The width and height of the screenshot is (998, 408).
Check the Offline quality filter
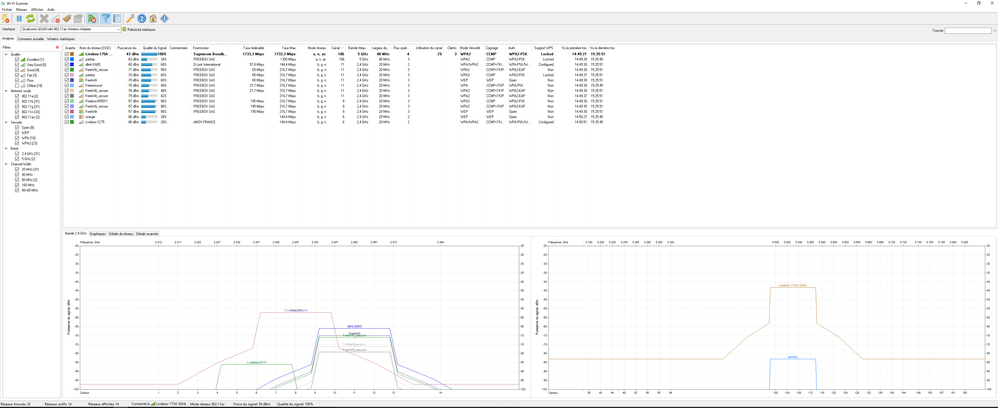click(x=17, y=85)
